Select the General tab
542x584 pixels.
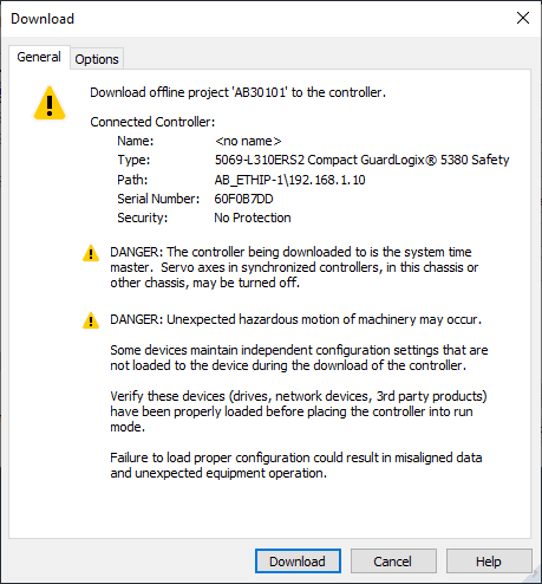pyautogui.click(x=39, y=57)
